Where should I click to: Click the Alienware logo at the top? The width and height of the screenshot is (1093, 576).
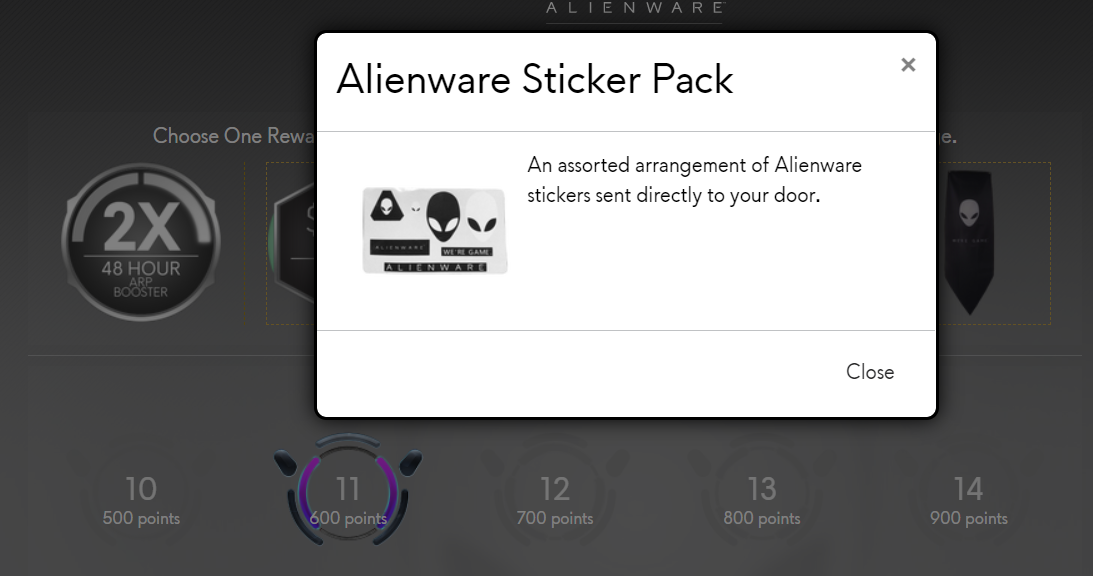(634, 9)
